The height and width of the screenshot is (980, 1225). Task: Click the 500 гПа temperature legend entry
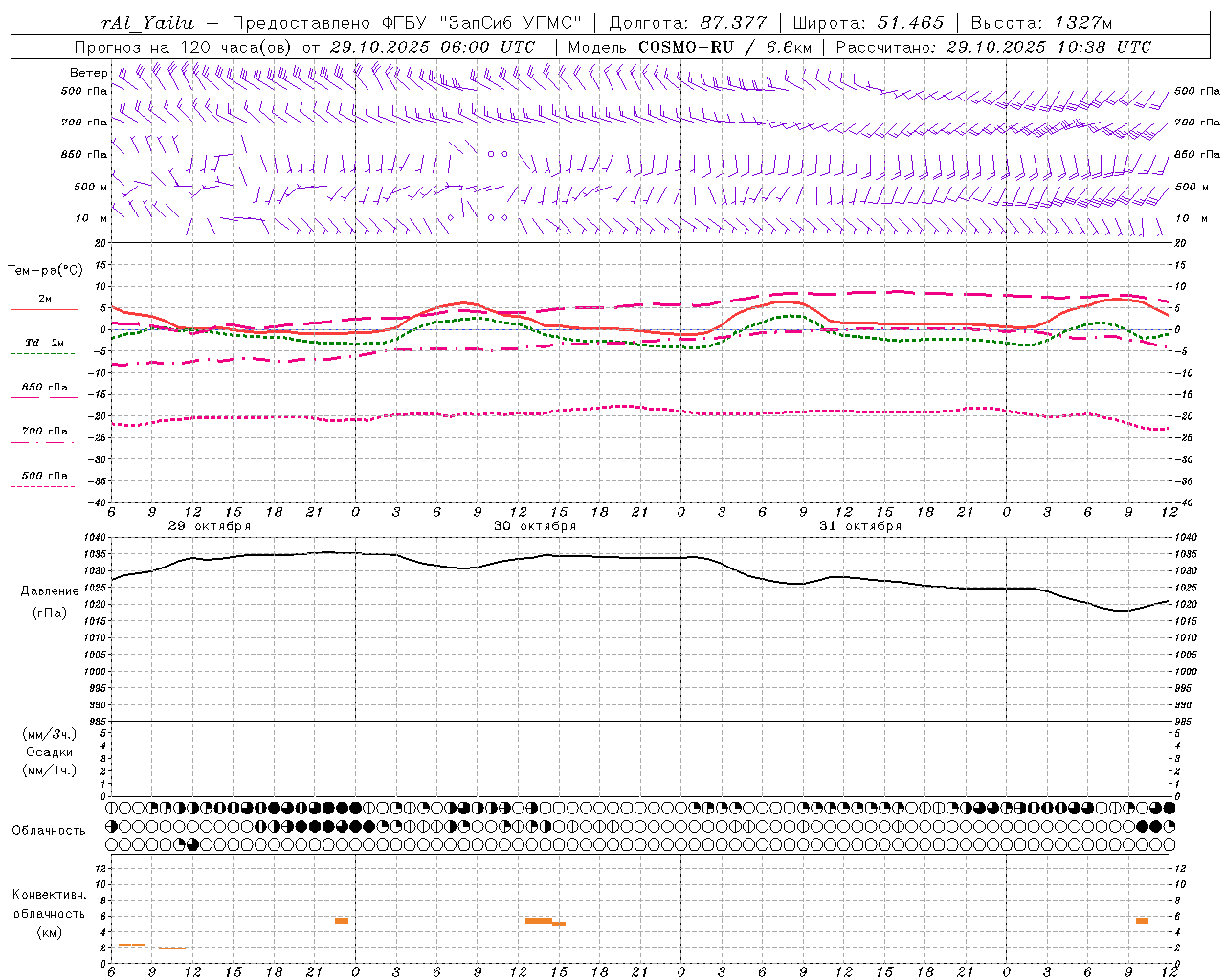[x=44, y=479]
